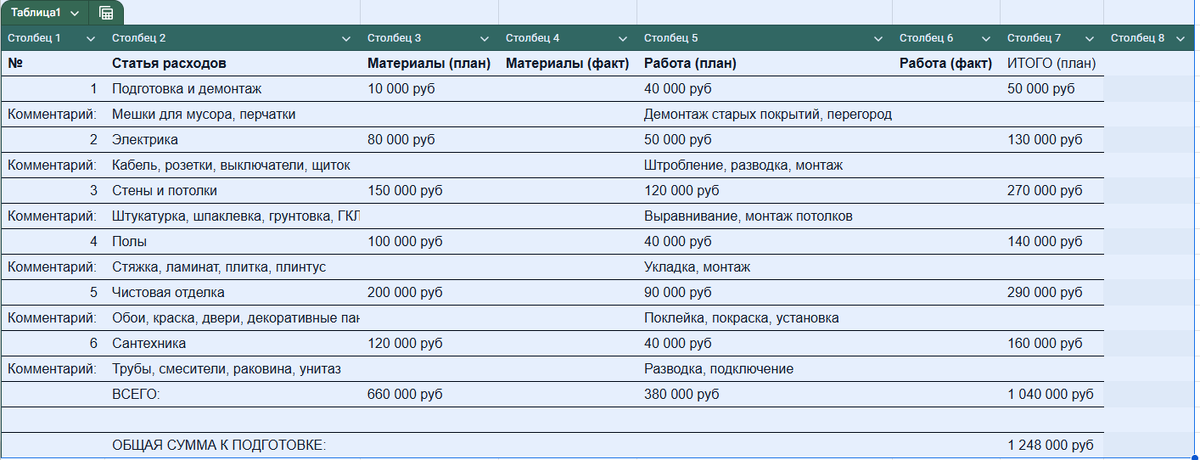The width and height of the screenshot is (1200, 460).
Task: Click the 'Полы' cell
Action: [x=233, y=241]
